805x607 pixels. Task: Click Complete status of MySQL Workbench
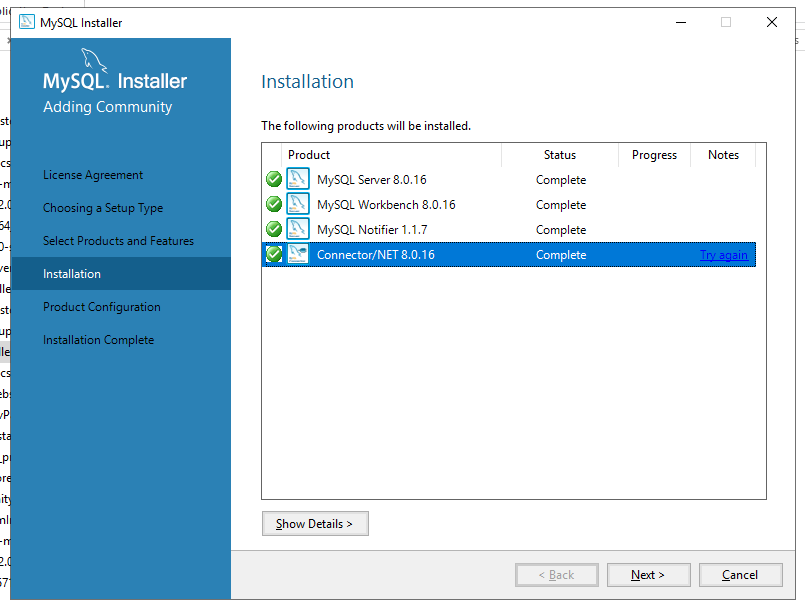pyautogui.click(x=561, y=205)
